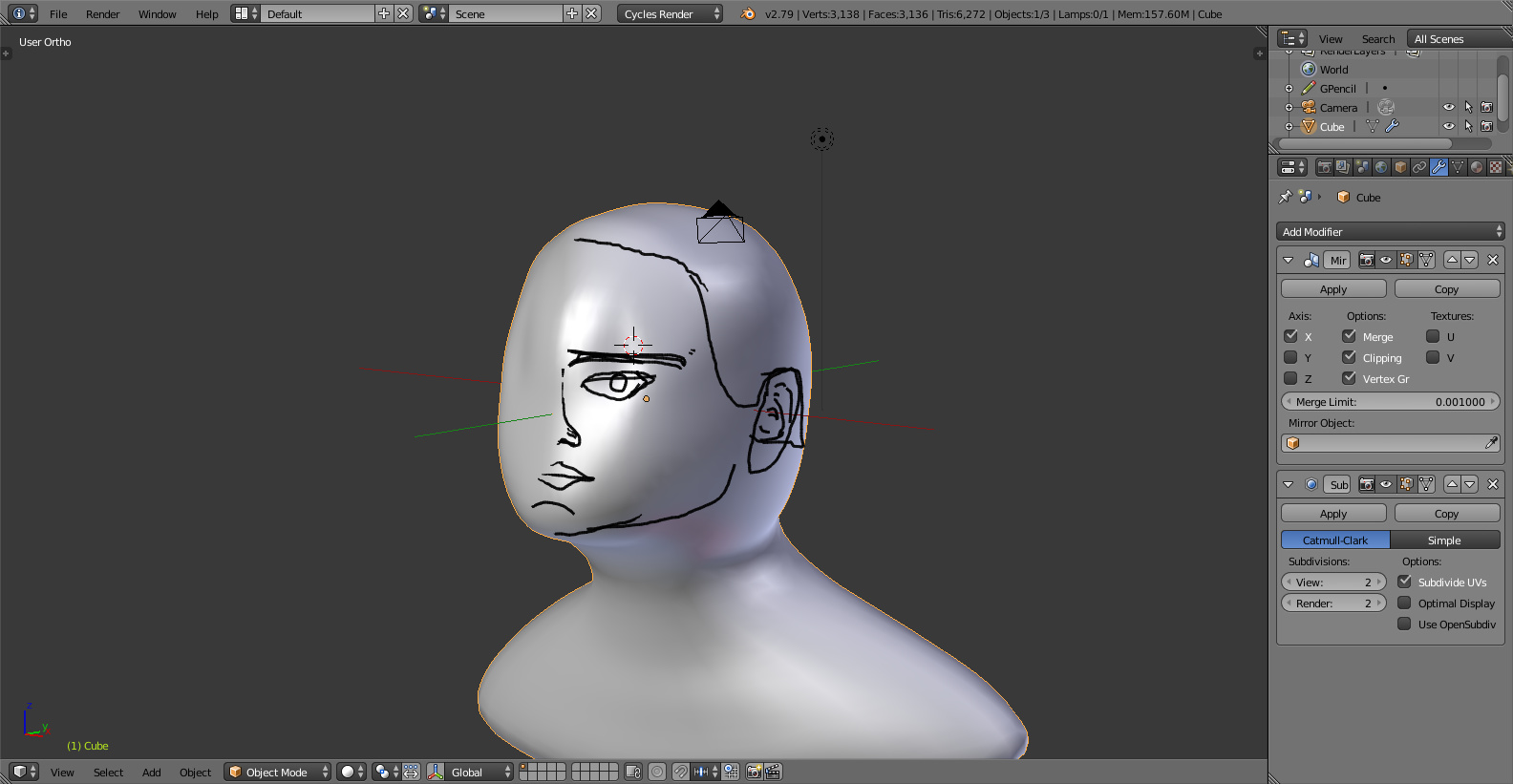This screenshot has height=784, width=1513.
Task: Open the Help menu
Action: tap(206, 13)
